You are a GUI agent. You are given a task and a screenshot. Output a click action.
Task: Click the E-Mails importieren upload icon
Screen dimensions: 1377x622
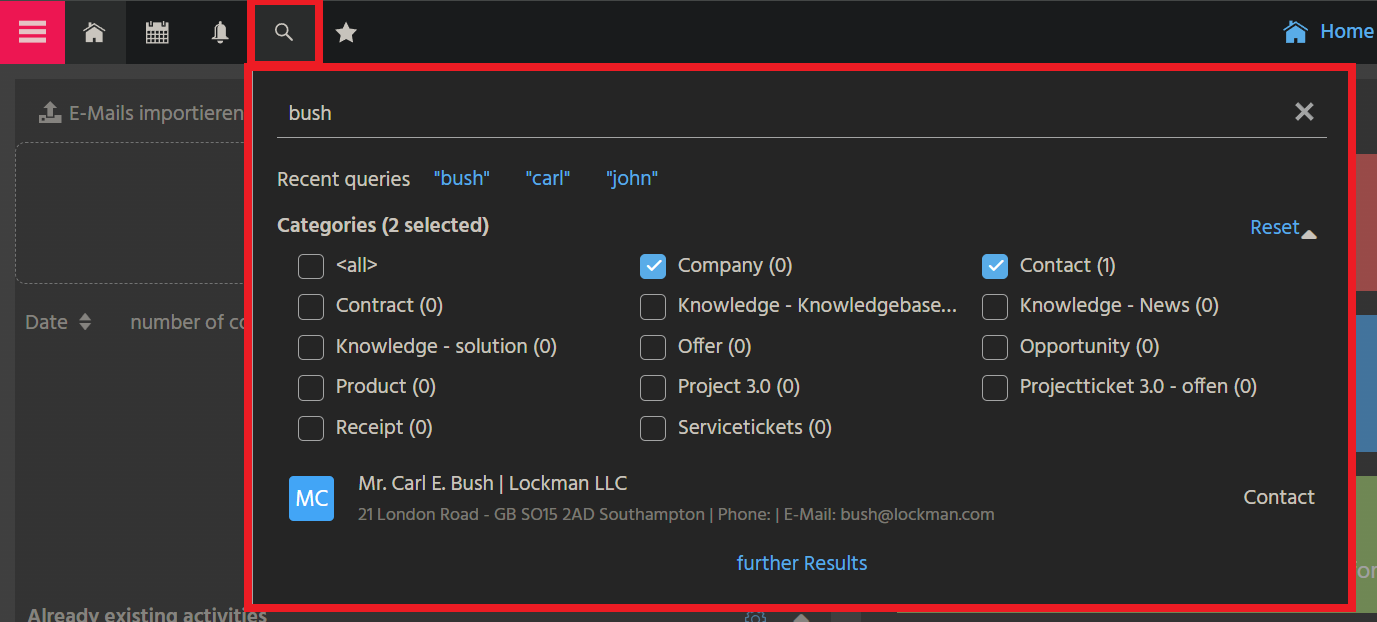click(x=50, y=113)
